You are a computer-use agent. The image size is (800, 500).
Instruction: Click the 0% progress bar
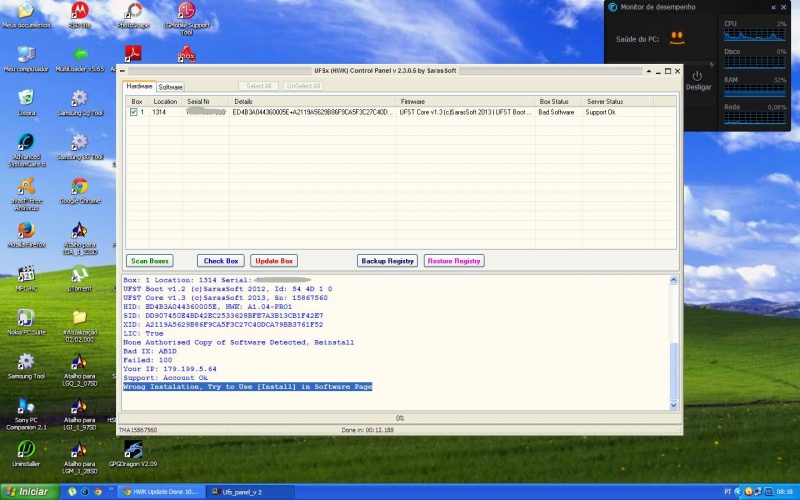pos(399,418)
